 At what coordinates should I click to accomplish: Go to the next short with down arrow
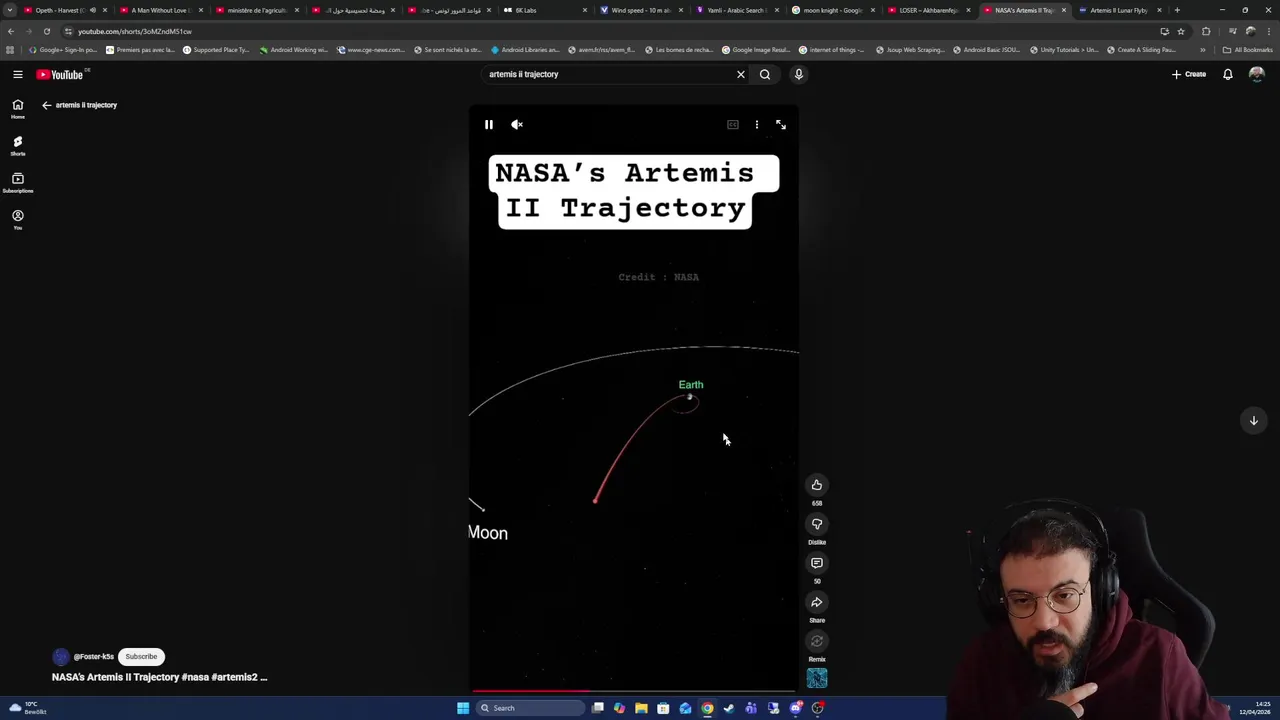(1253, 421)
